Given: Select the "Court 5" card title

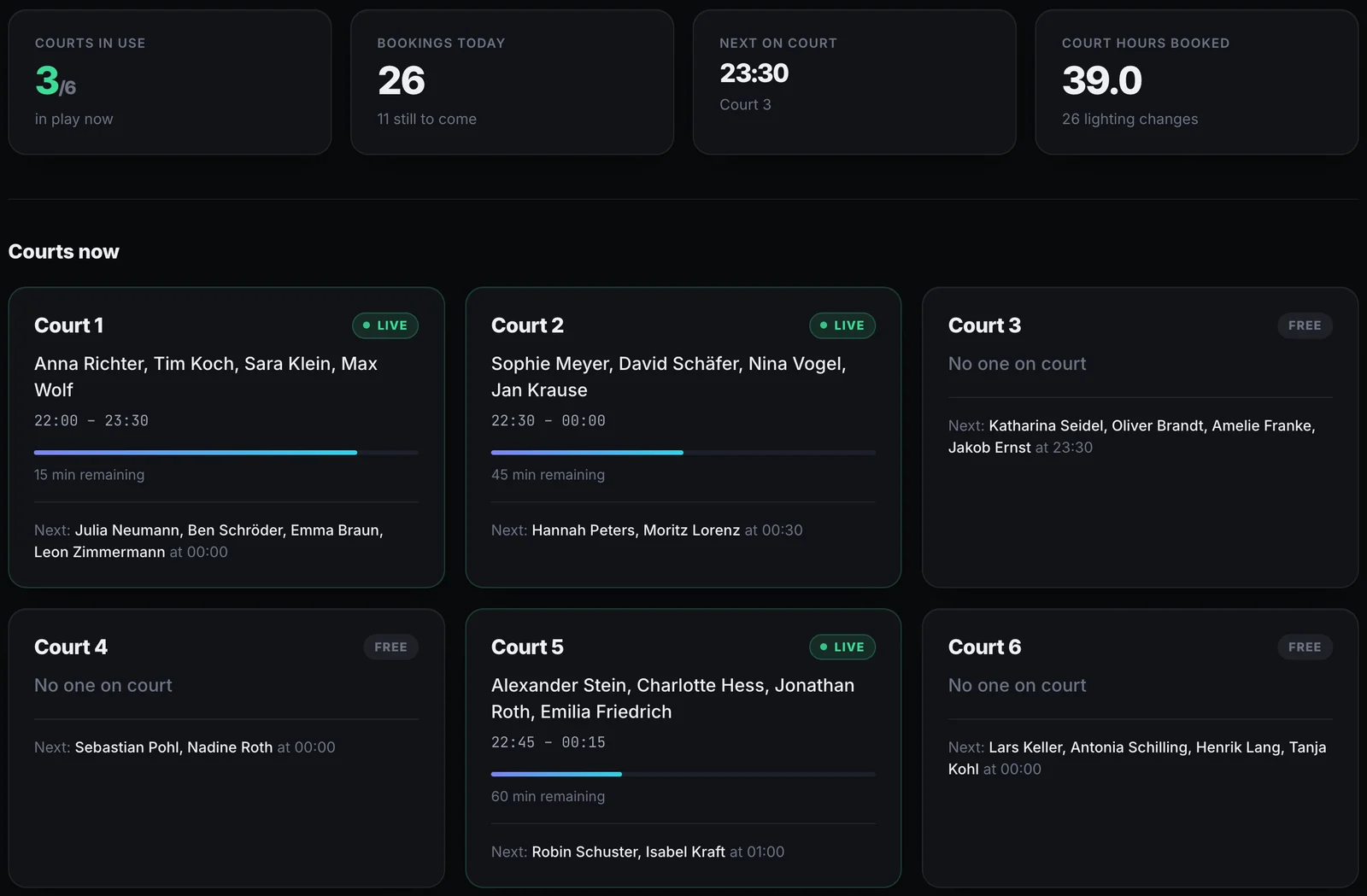Looking at the screenshot, I should pos(527,647).
